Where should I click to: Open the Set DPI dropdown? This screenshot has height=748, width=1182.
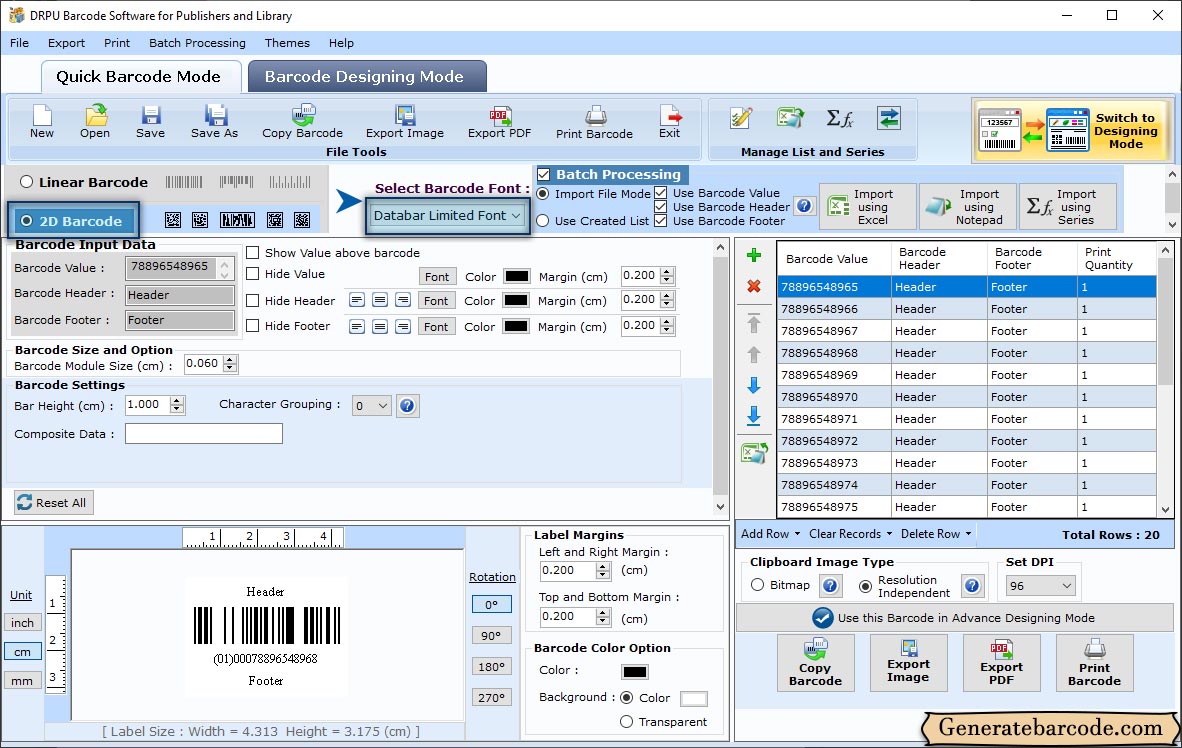(1040, 586)
